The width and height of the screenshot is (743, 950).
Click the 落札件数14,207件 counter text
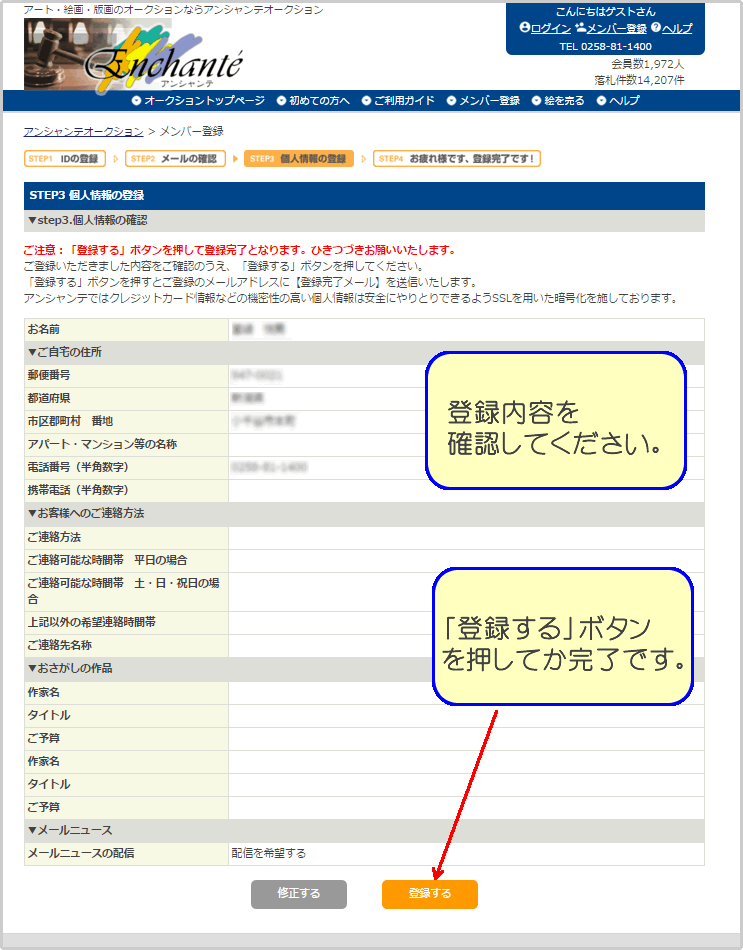point(639,80)
